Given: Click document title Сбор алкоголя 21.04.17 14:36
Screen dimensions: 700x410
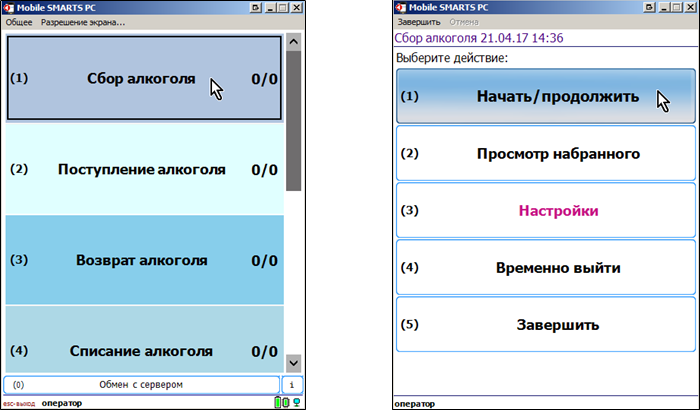Looking at the screenshot, I should tap(479, 38).
